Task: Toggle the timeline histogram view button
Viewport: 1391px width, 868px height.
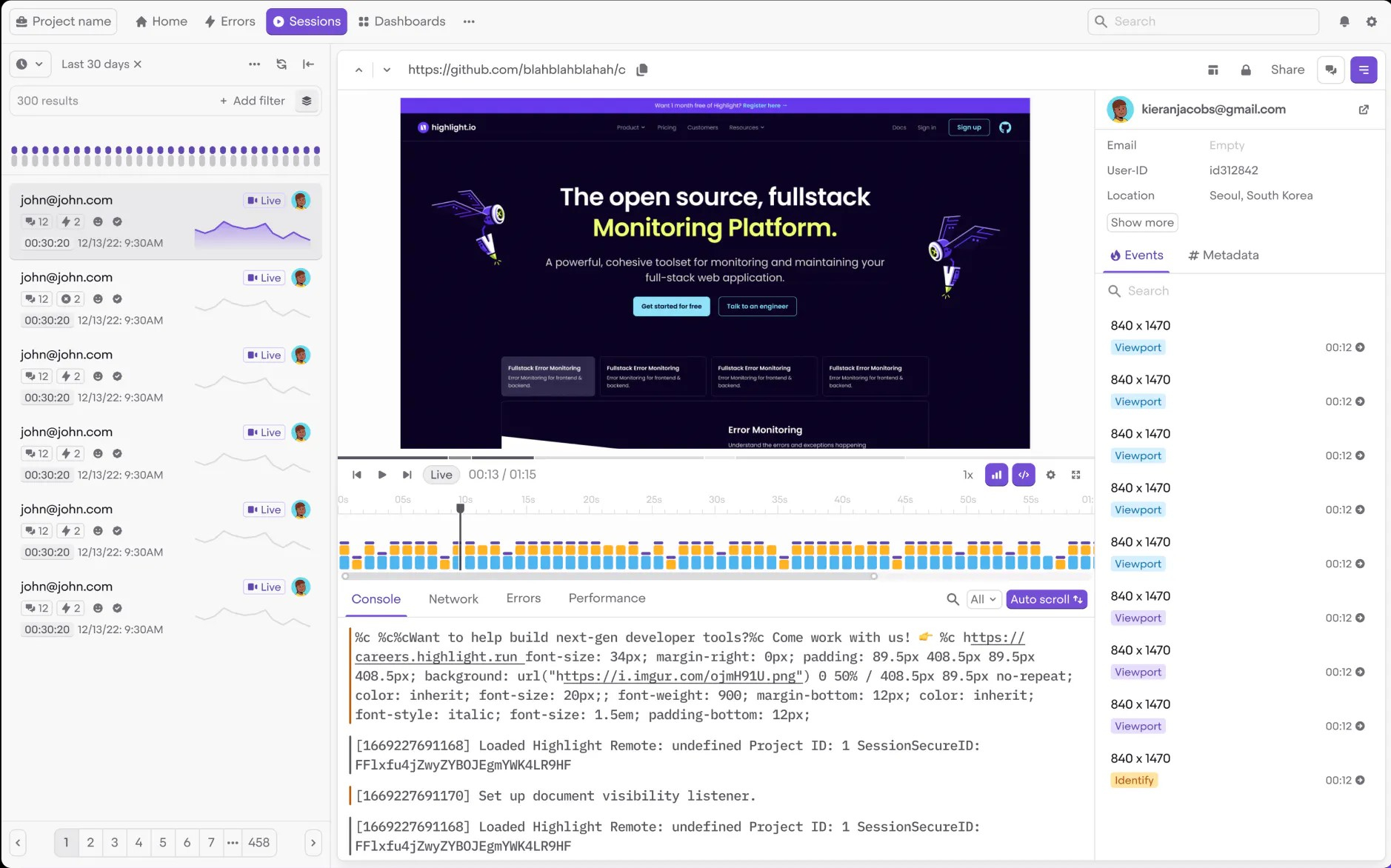Action: [995, 474]
